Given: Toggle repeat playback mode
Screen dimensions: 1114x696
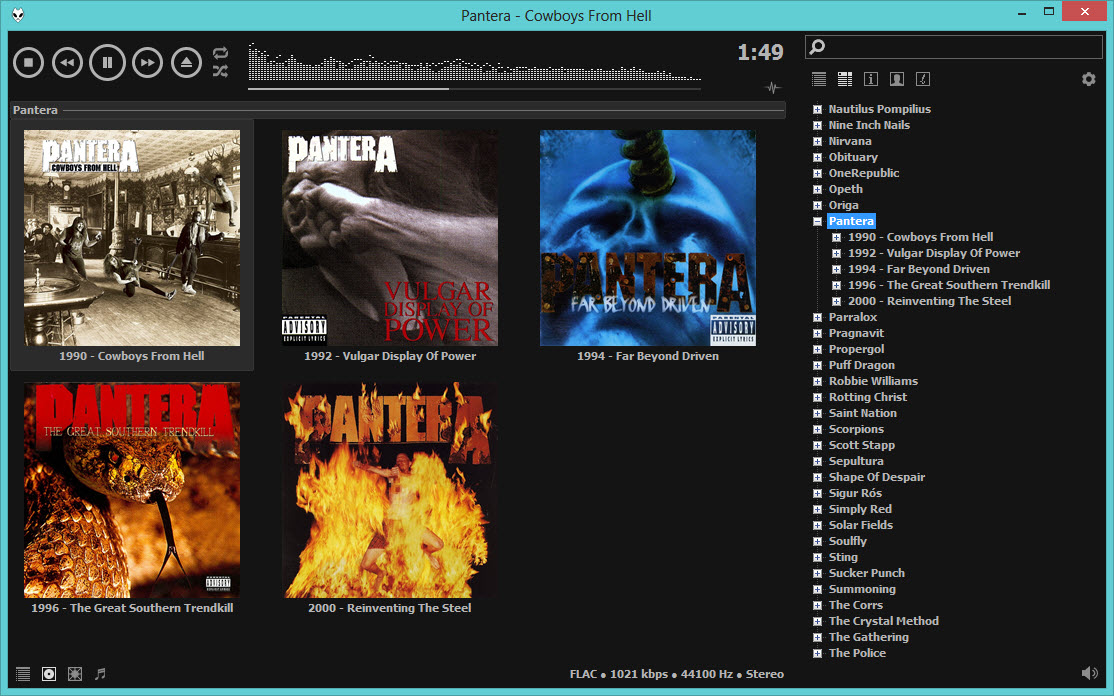Looking at the screenshot, I should 221,53.
